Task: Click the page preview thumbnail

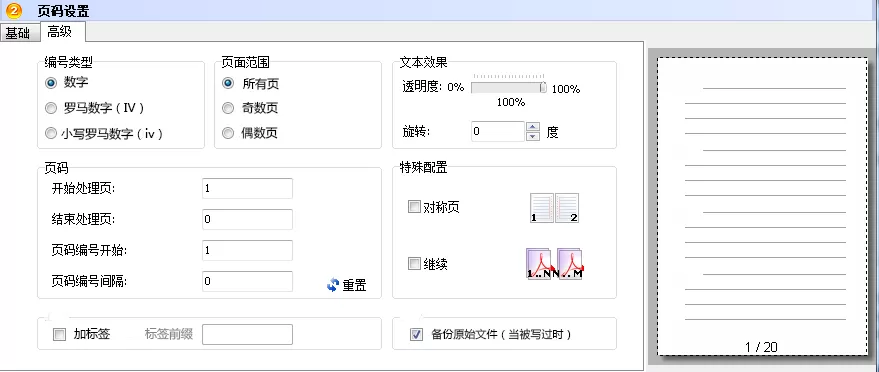Action: pos(762,206)
